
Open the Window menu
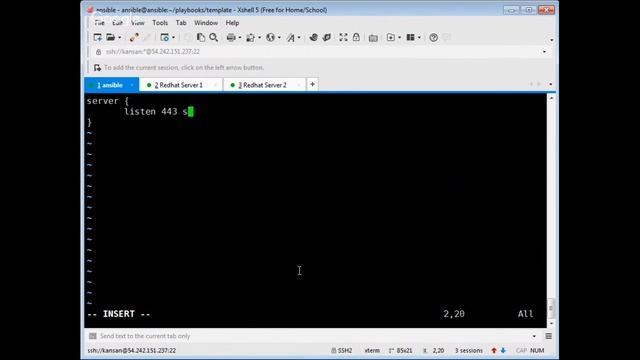pyautogui.click(x=206, y=23)
